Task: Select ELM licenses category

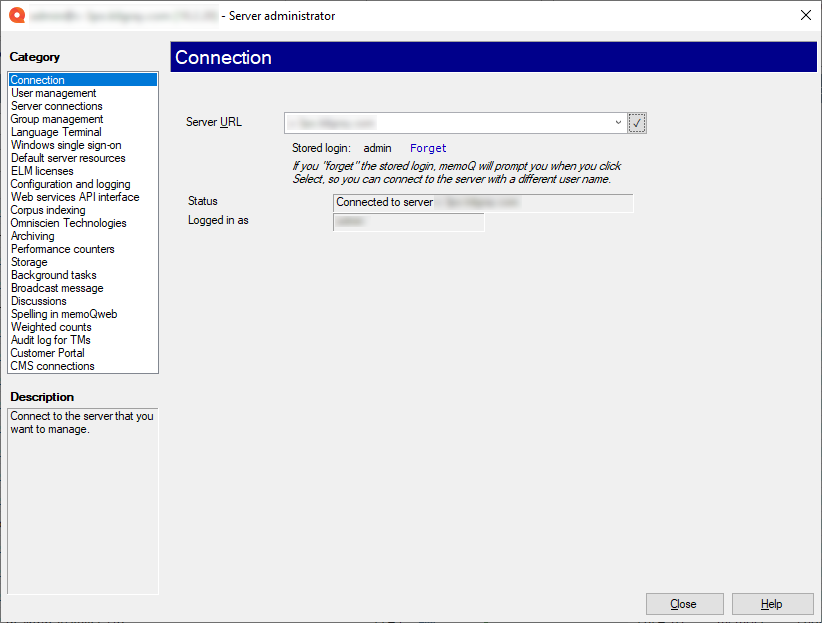Action: (x=83, y=171)
